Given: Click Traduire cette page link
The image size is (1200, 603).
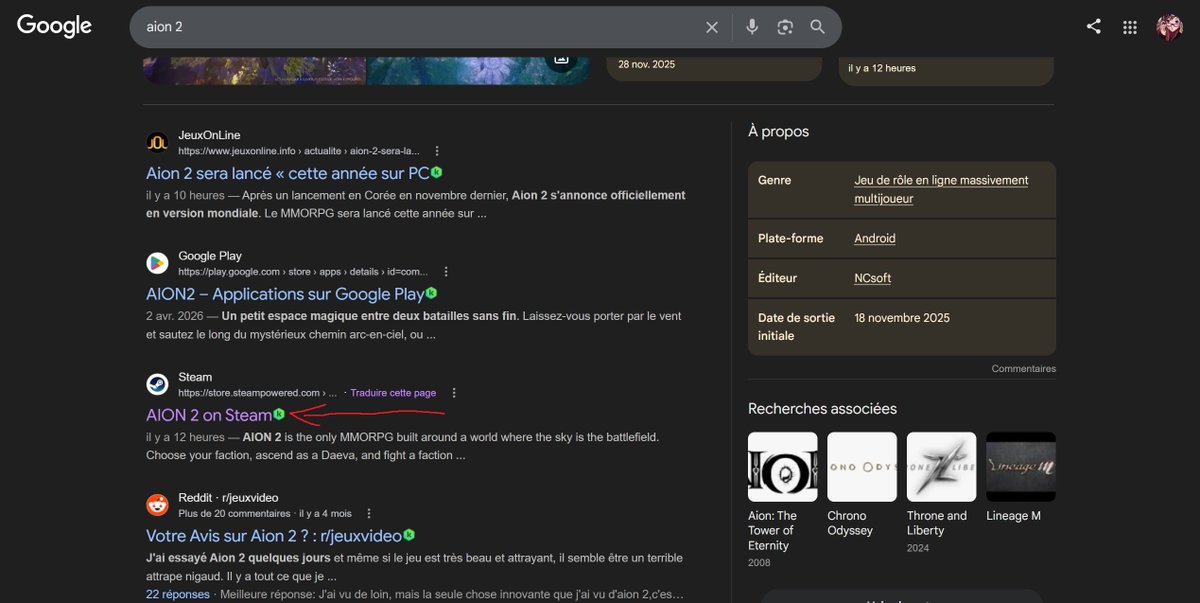Looking at the screenshot, I should pos(393,393).
